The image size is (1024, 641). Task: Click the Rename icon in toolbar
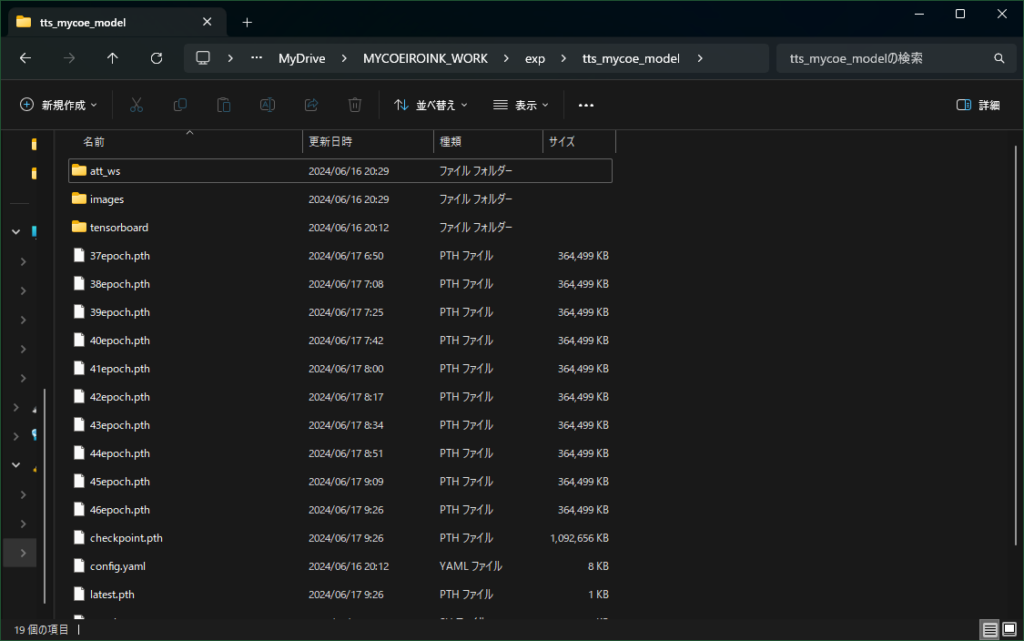click(267, 105)
